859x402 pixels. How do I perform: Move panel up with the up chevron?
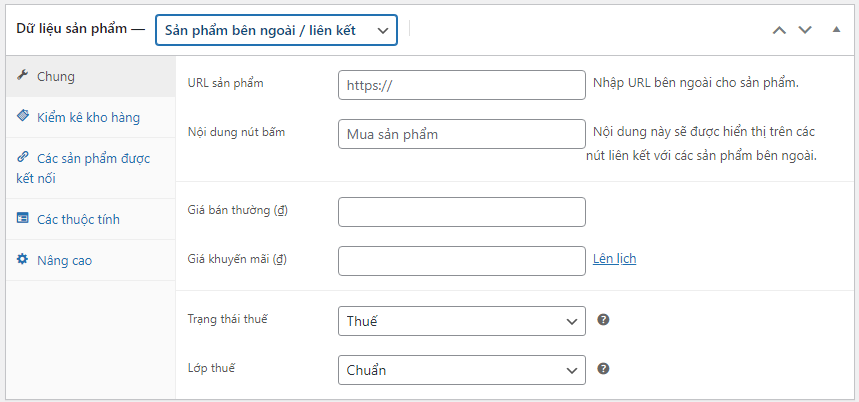coord(779,30)
